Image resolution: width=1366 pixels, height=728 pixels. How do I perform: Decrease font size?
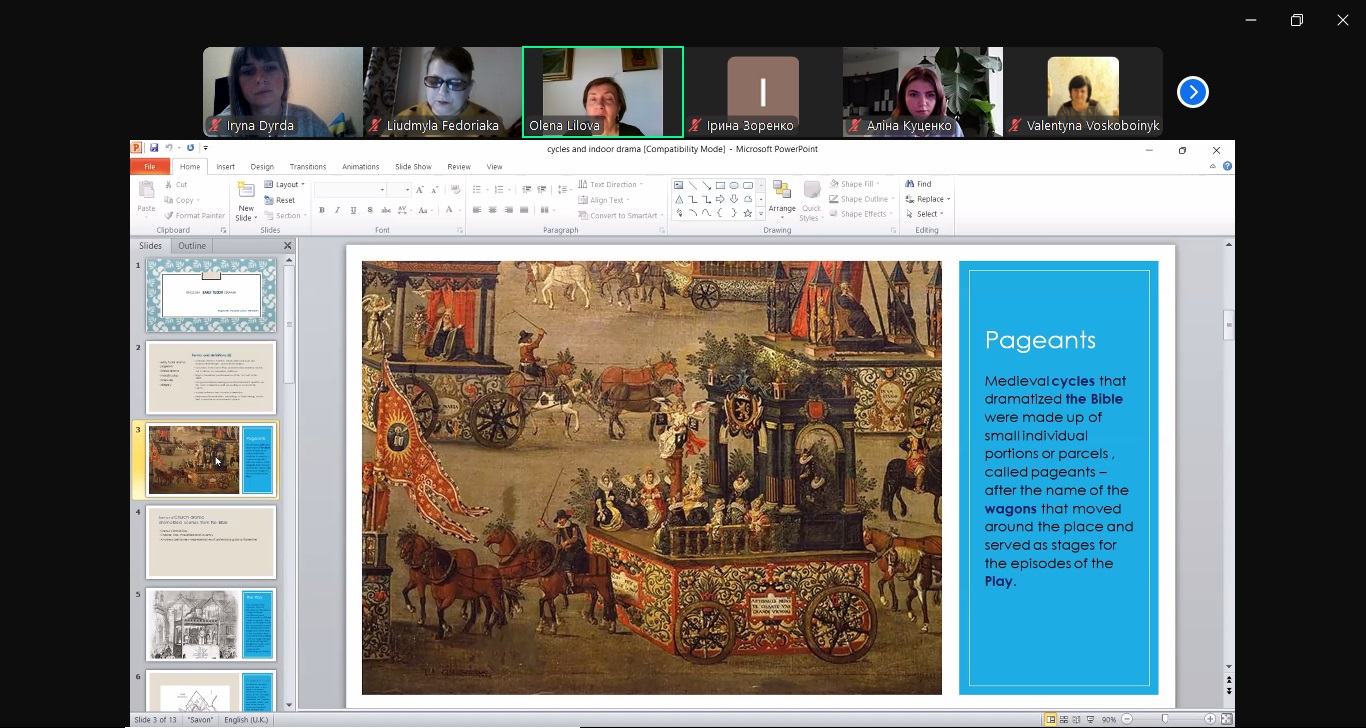pyautogui.click(x=436, y=189)
